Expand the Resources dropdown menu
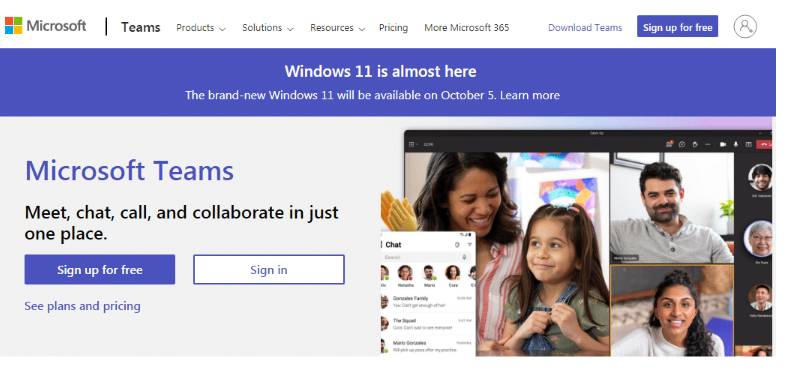Screen dimensions: 800x370 (337, 28)
